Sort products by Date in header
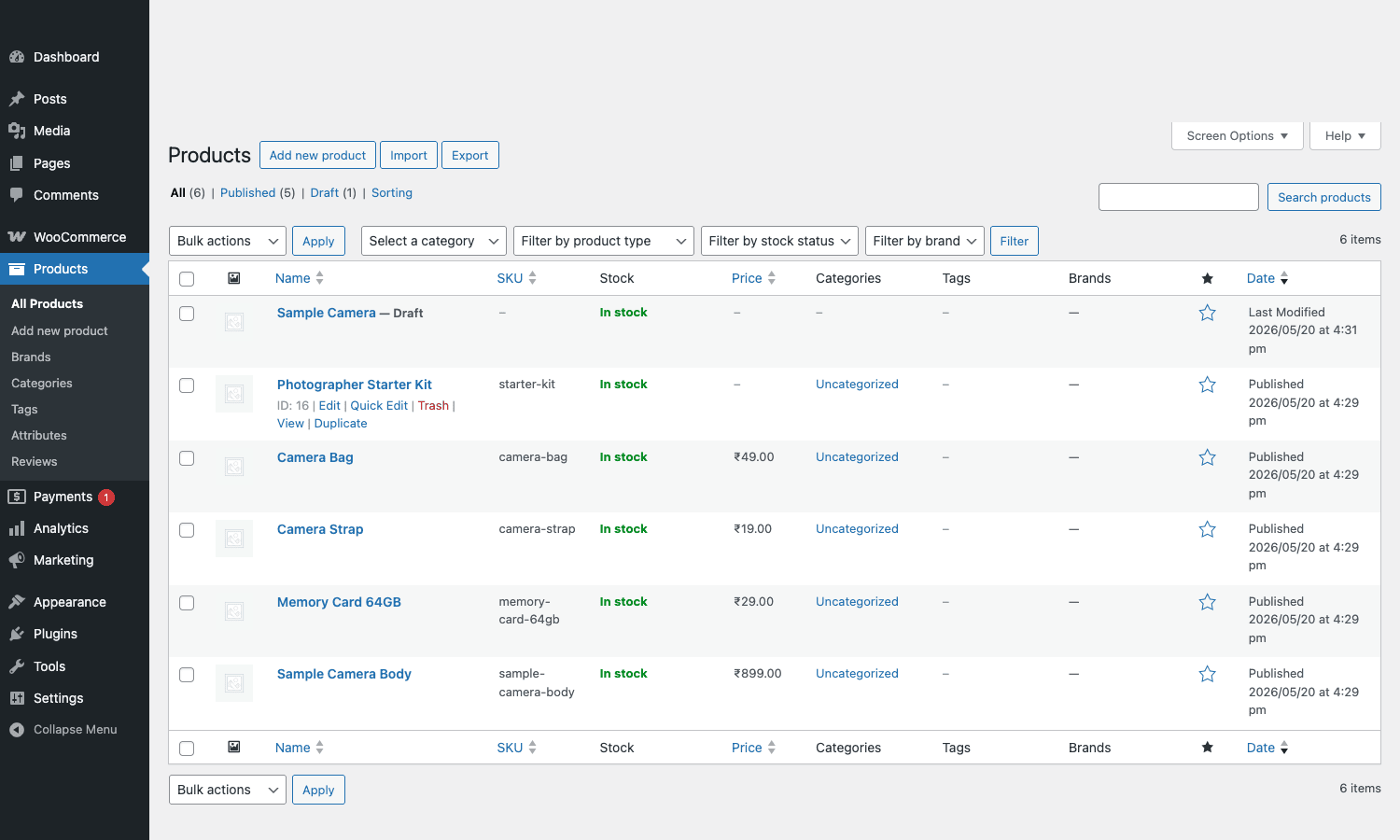Screen dimensions: 1400x840 pyautogui.click(x=1267, y=278)
